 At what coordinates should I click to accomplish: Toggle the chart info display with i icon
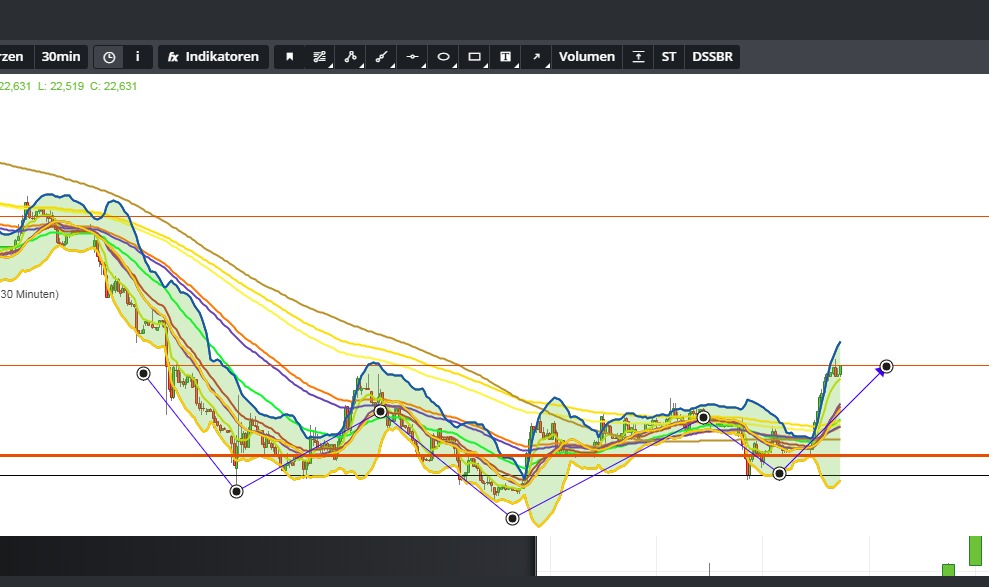tap(137, 57)
